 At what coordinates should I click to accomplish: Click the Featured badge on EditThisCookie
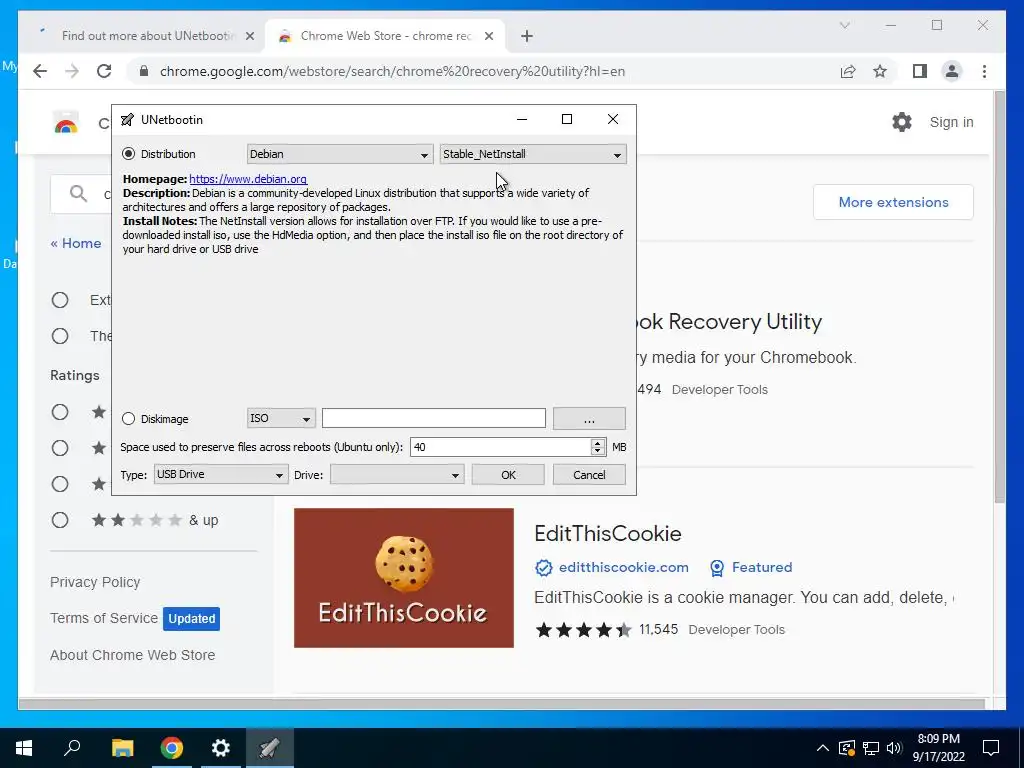pyautogui.click(x=752, y=568)
